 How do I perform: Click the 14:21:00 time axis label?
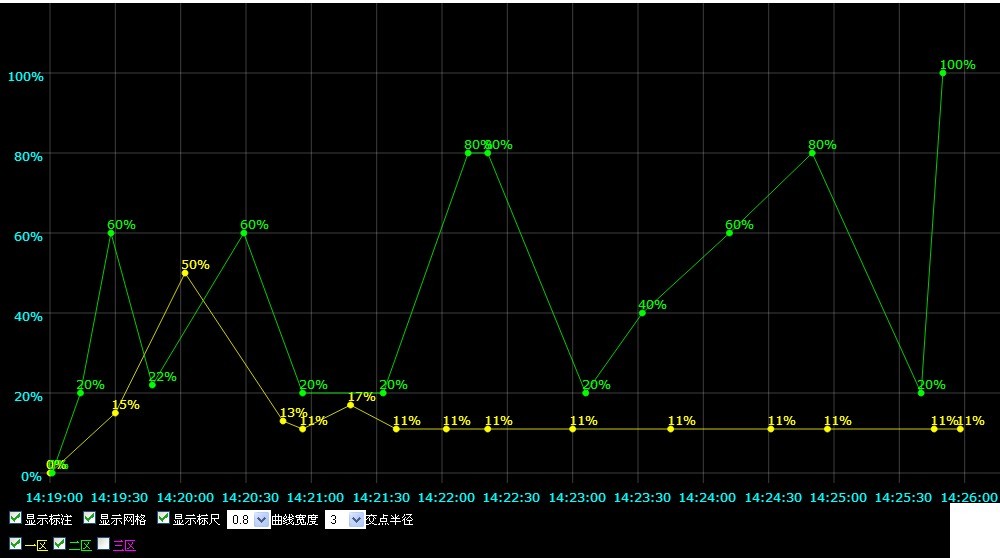click(x=315, y=497)
